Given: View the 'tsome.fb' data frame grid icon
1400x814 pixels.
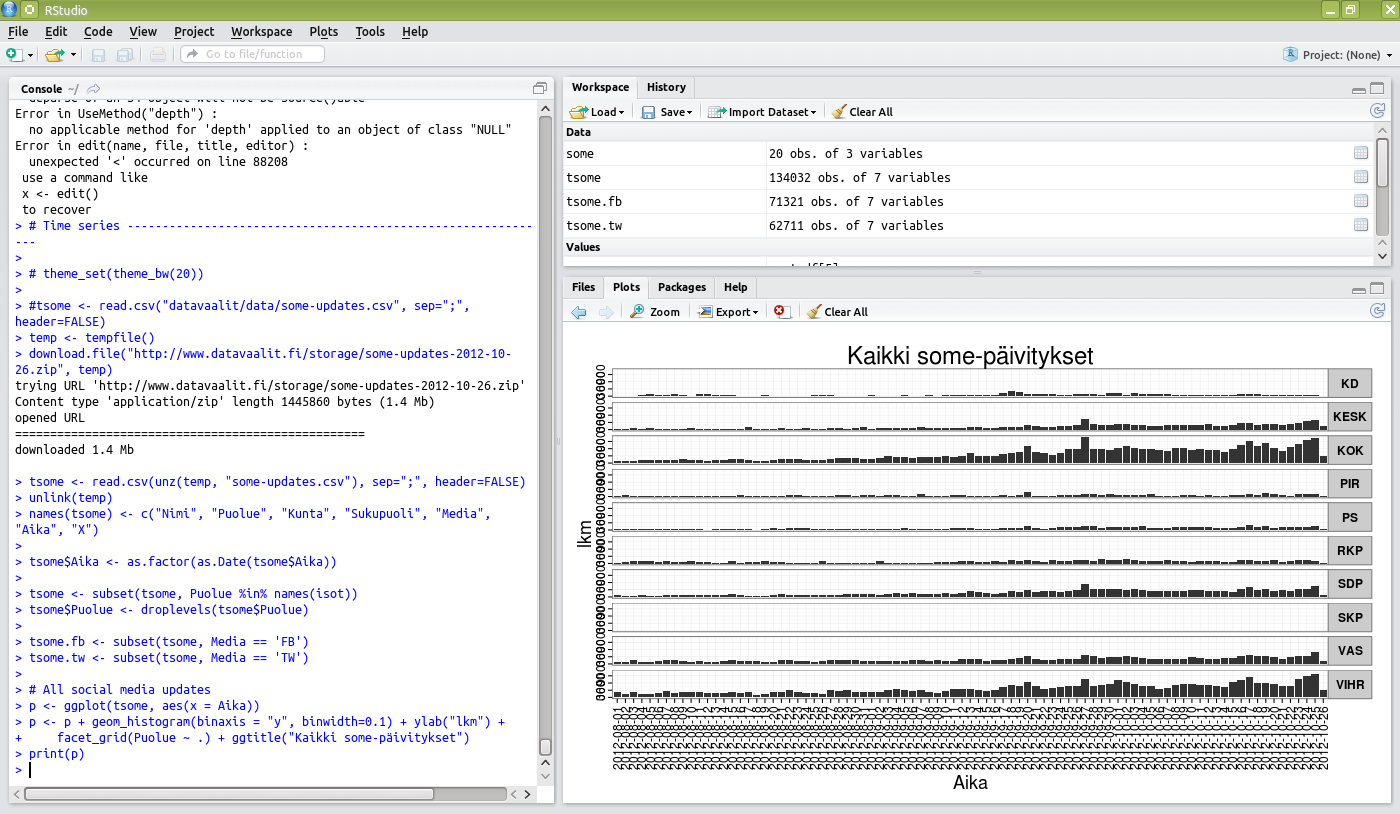Looking at the screenshot, I should (x=1361, y=201).
